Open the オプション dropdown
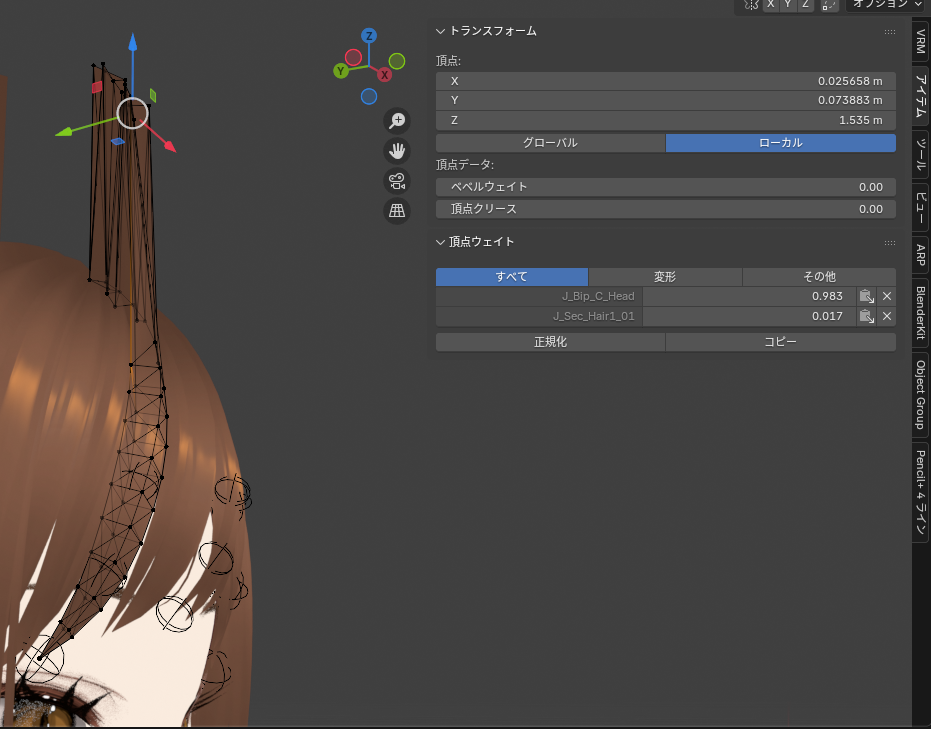This screenshot has width=931, height=729. pyautogui.click(x=886, y=5)
